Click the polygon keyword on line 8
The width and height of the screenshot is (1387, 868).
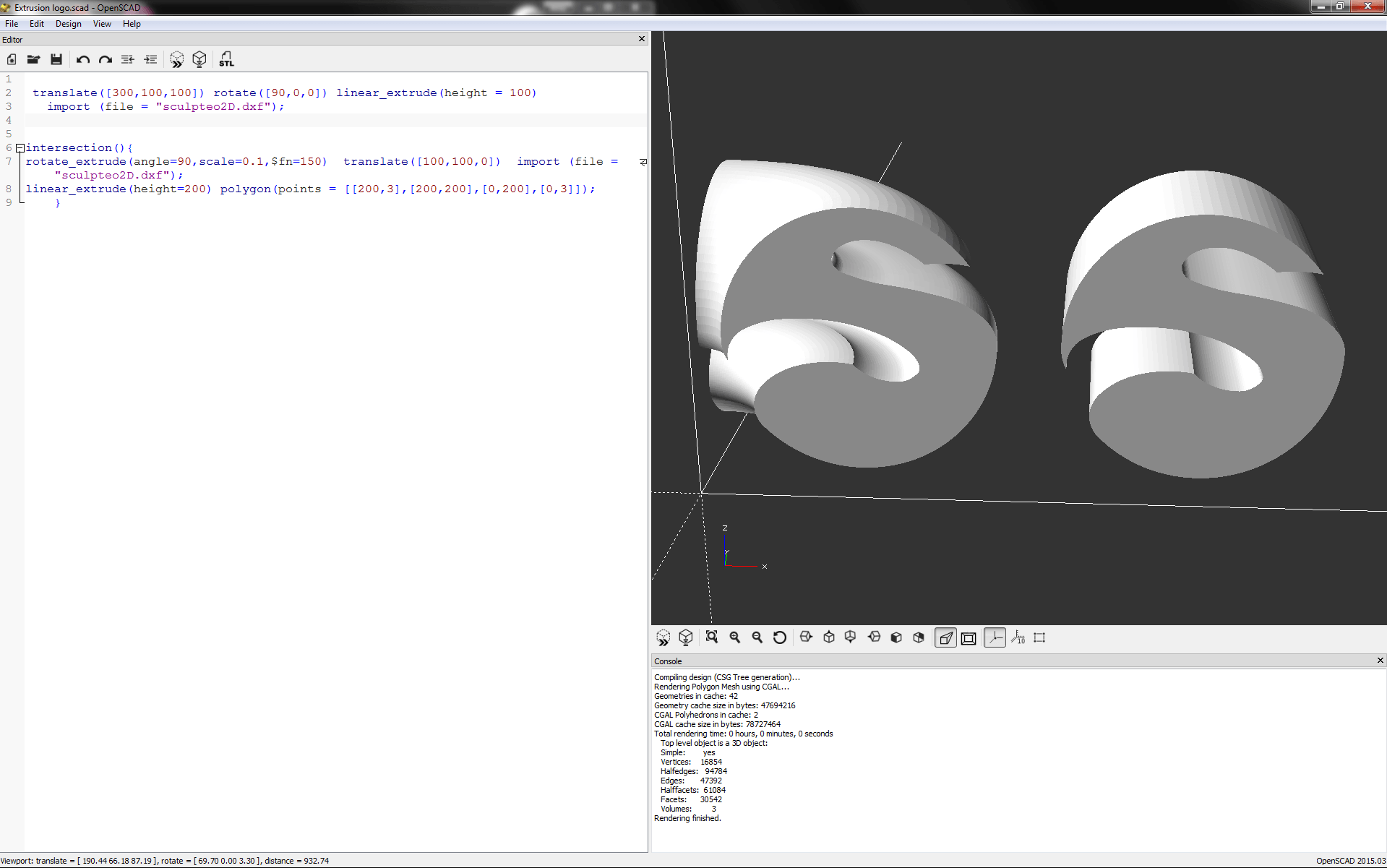click(x=245, y=189)
